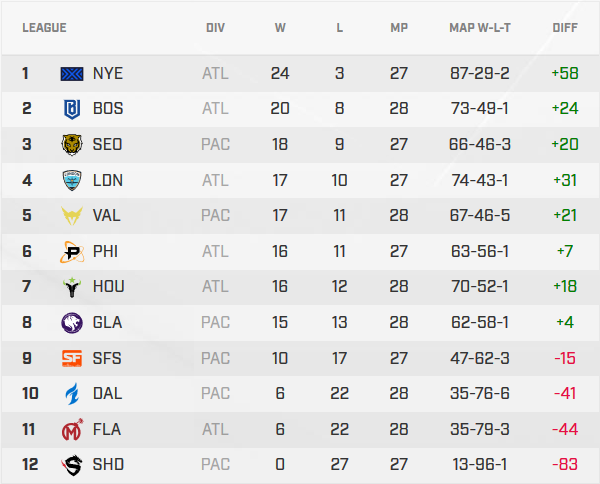The width and height of the screenshot is (600, 484).
Task: Click the VAL winged logo icon
Action: point(73,215)
